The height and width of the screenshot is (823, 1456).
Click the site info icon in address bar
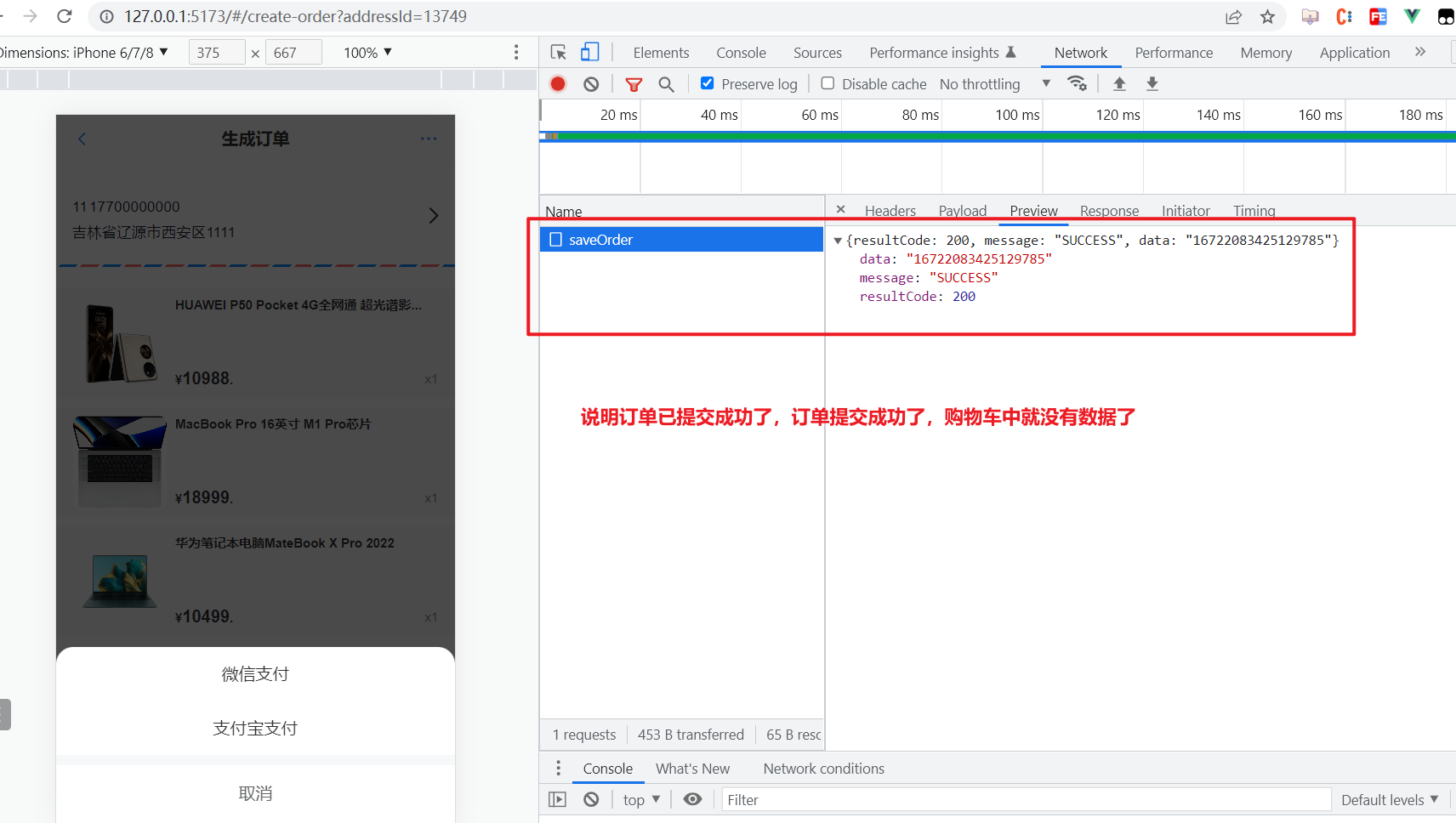click(x=106, y=16)
